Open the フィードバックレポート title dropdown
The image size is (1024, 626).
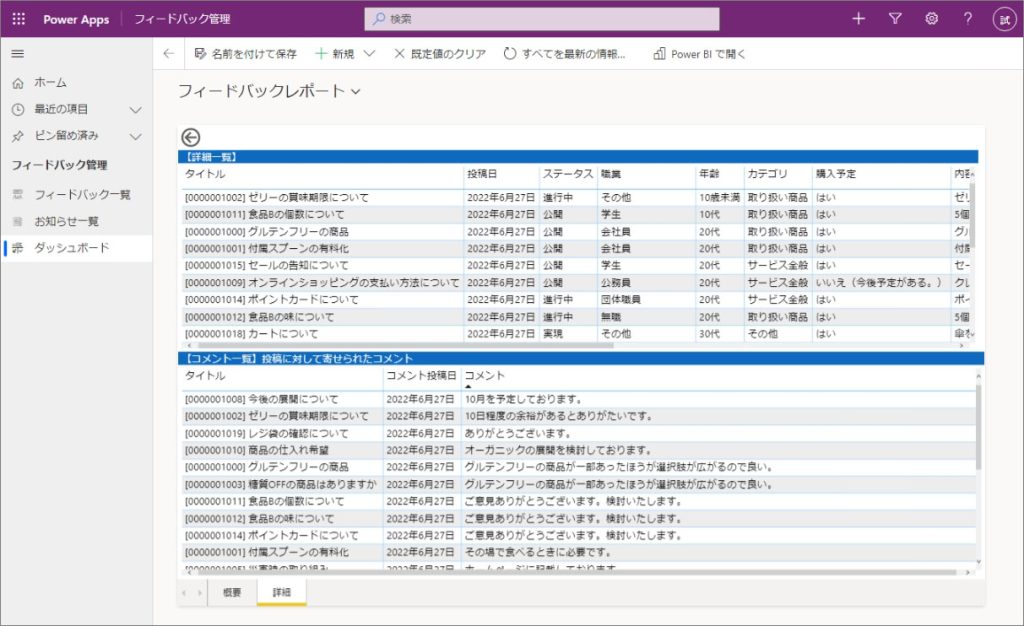click(x=356, y=91)
